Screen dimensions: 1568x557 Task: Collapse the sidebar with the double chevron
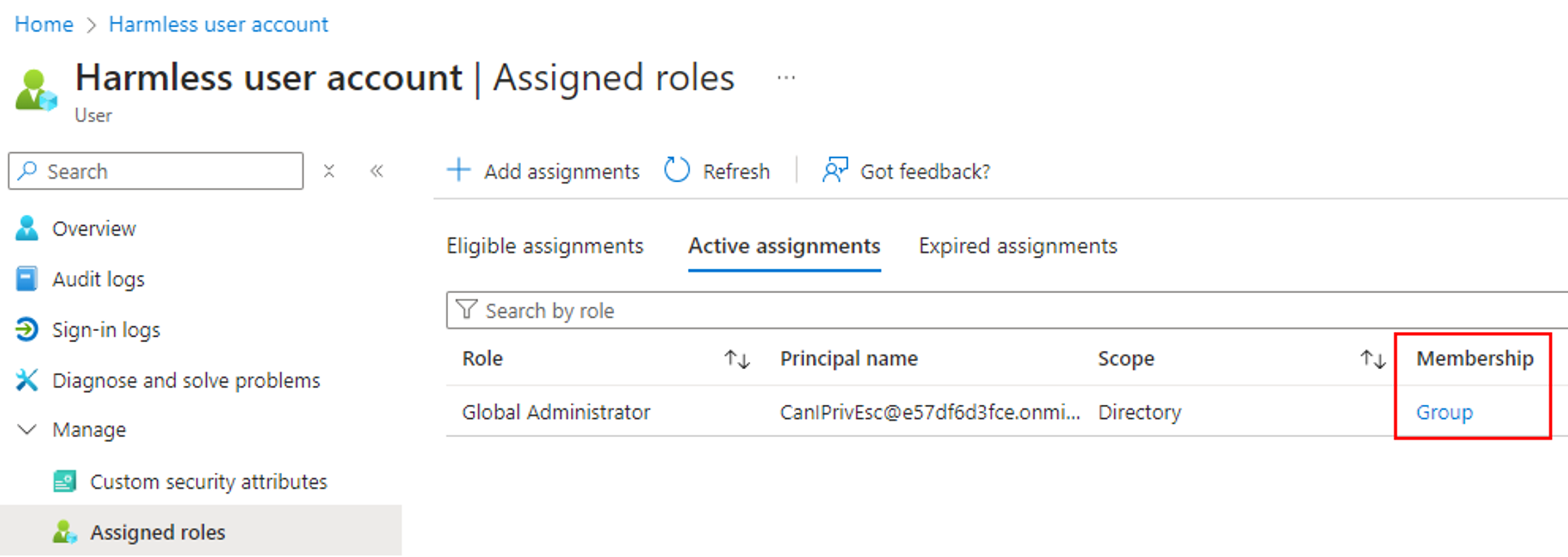coord(377,171)
